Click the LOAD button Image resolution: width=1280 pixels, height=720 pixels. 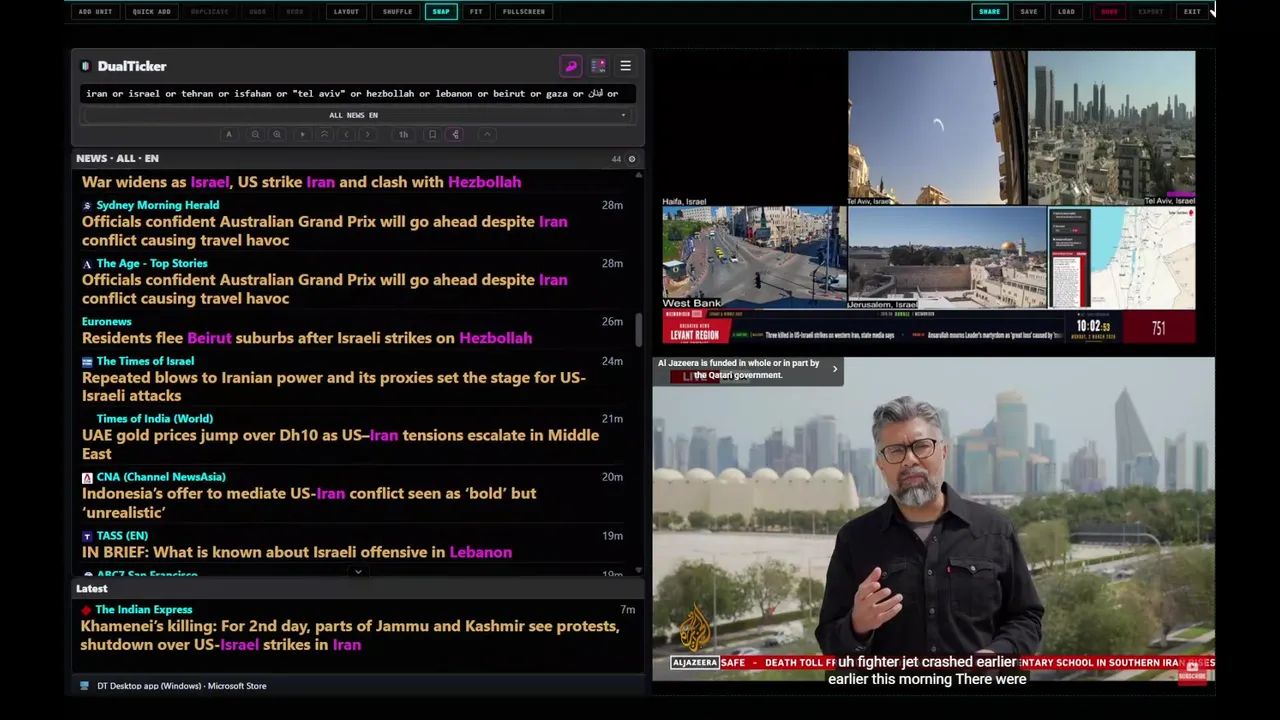click(1067, 11)
